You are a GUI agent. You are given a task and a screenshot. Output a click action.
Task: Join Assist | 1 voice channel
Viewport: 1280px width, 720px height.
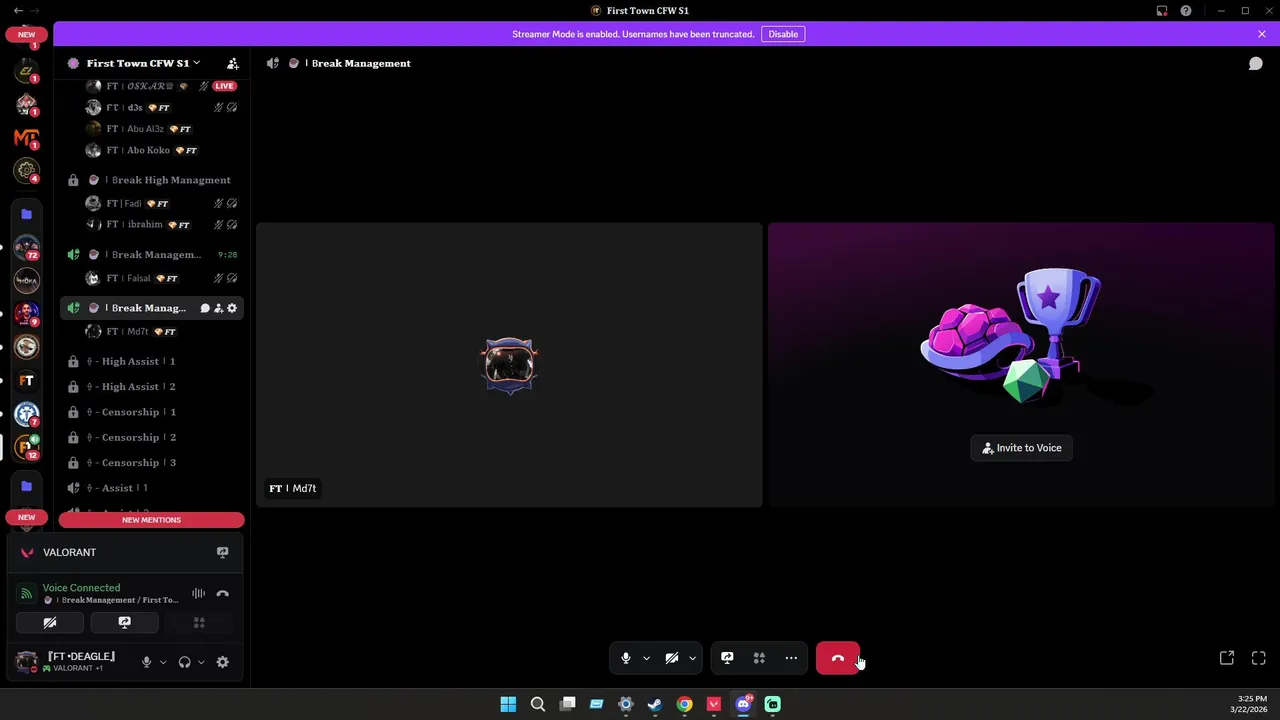151,488
